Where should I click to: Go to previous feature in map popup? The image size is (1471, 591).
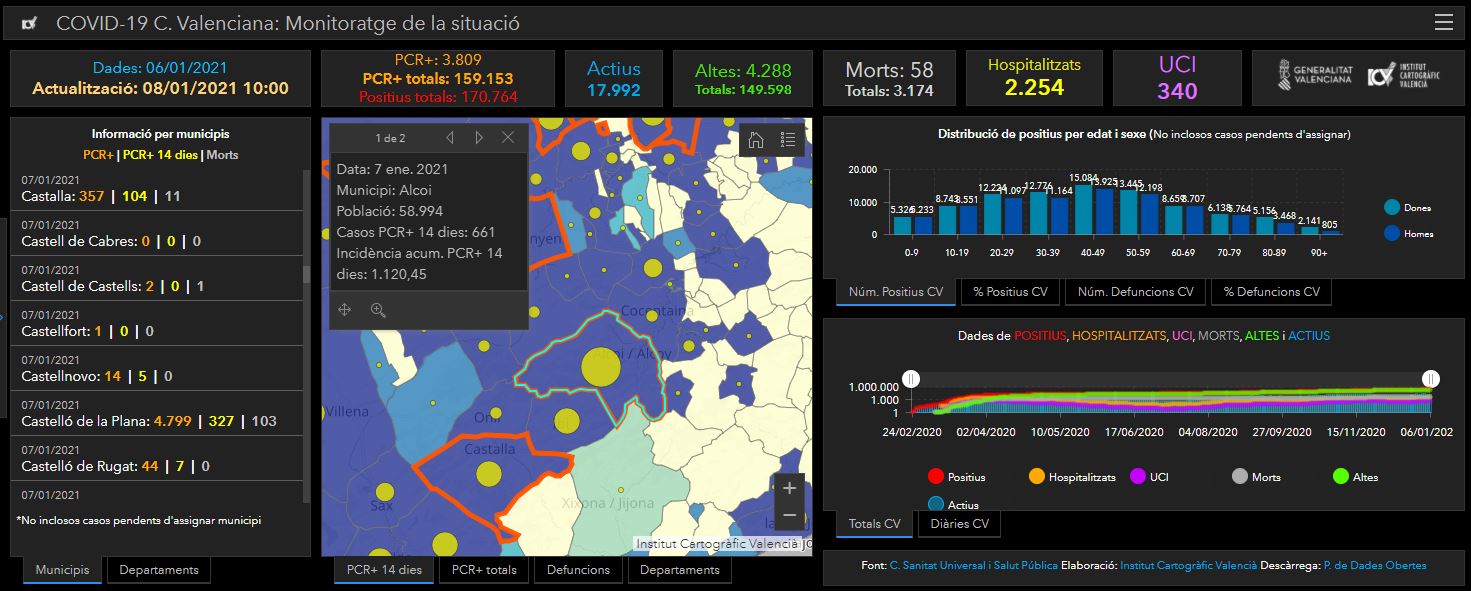coord(450,137)
